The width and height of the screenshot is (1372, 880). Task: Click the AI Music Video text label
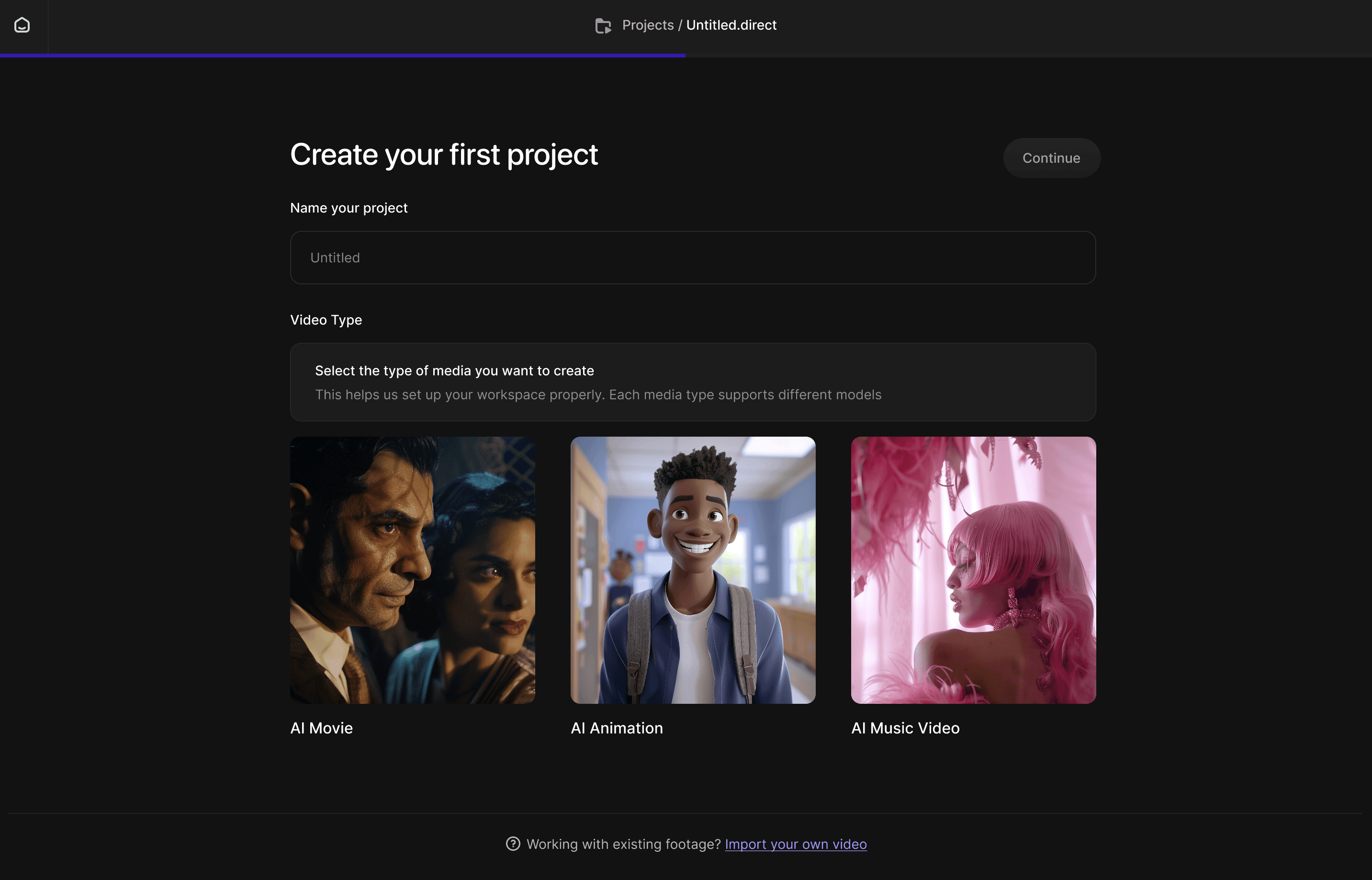[905, 728]
